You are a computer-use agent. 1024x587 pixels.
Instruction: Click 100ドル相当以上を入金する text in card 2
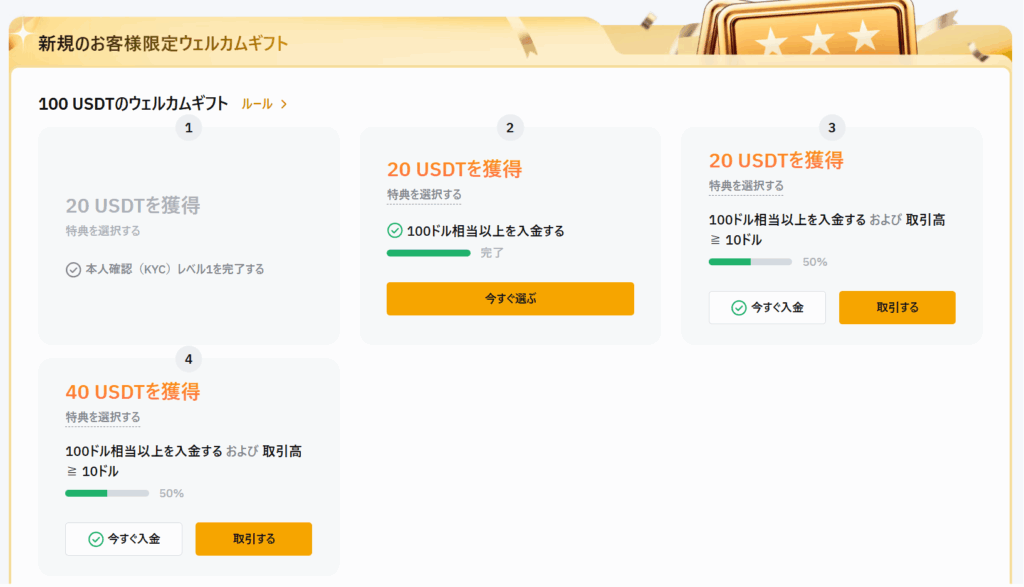coord(486,231)
